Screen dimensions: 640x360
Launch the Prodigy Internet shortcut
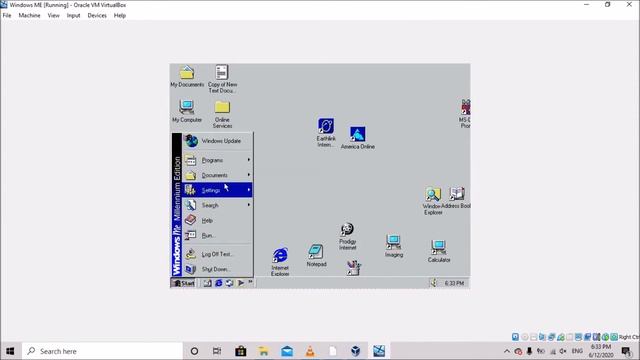(347, 236)
